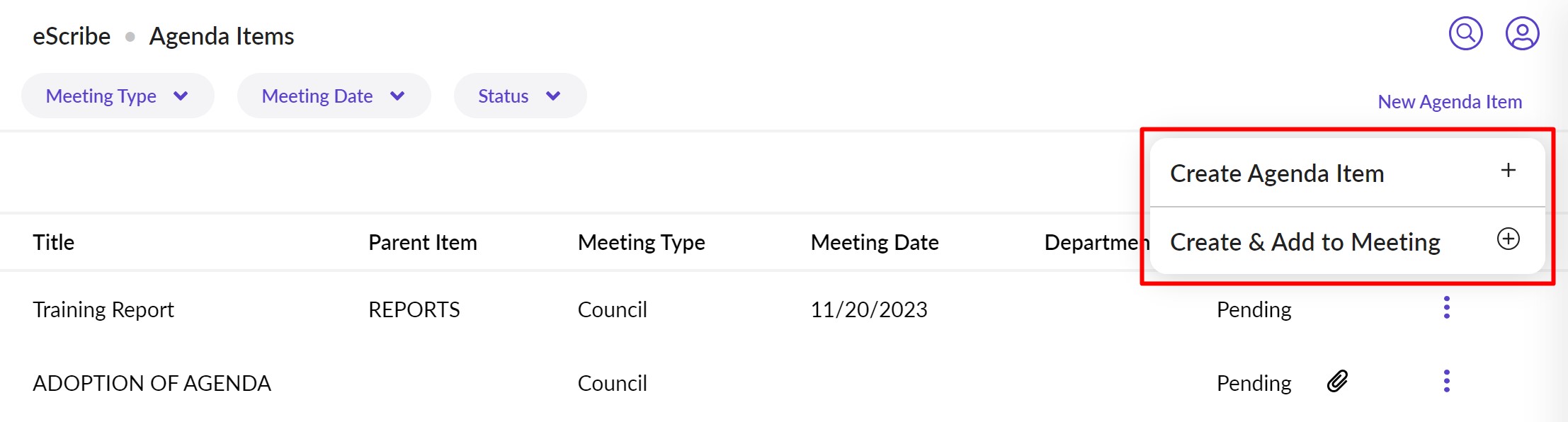Screen dimensions: 1568x422
Task: Click the paperclip attachment icon
Action: [1337, 382]
